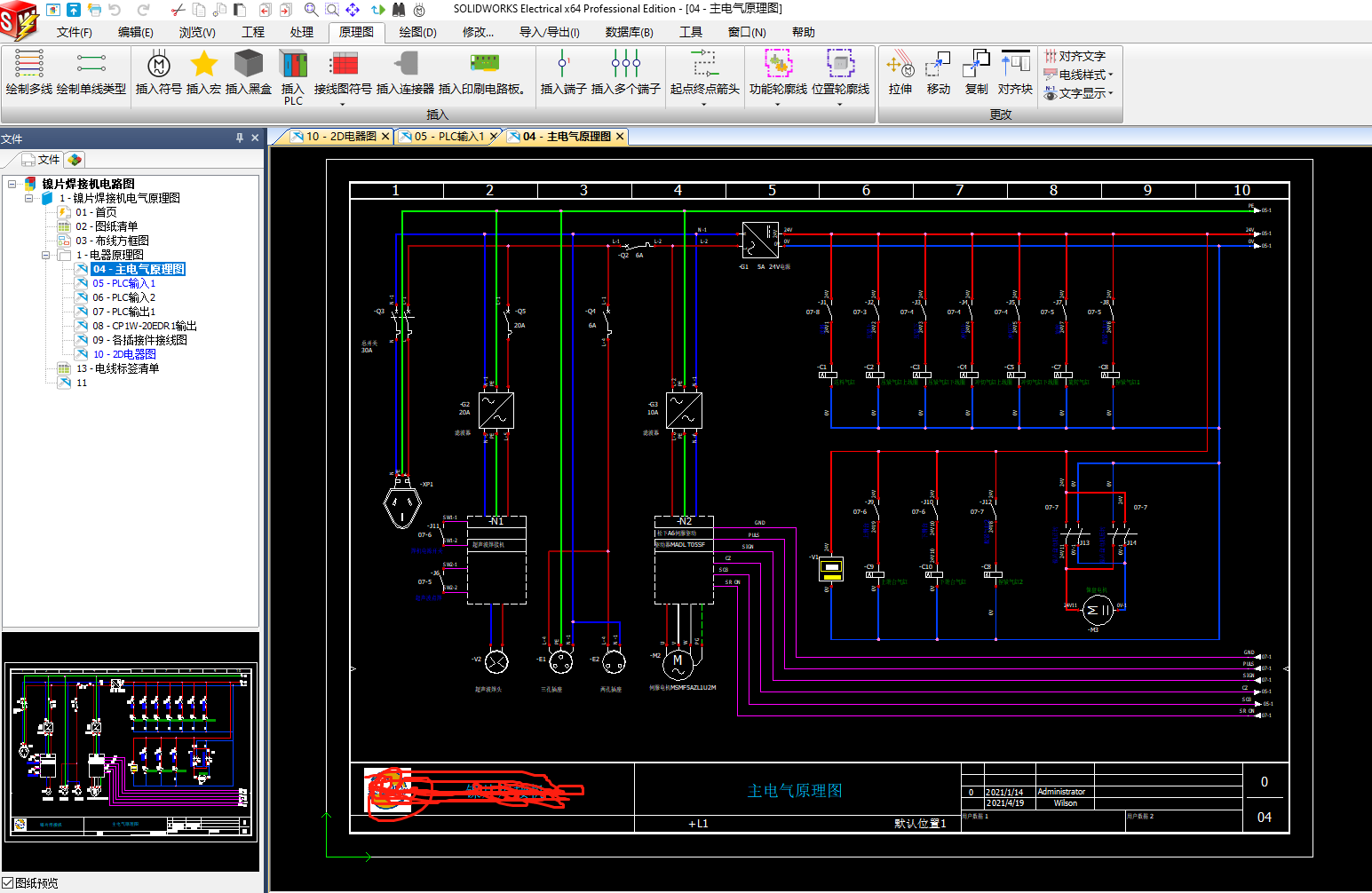Screen dimensions: 1372x893
Task: Click the binoculars search icon
Action: click(x=399, y=10)
